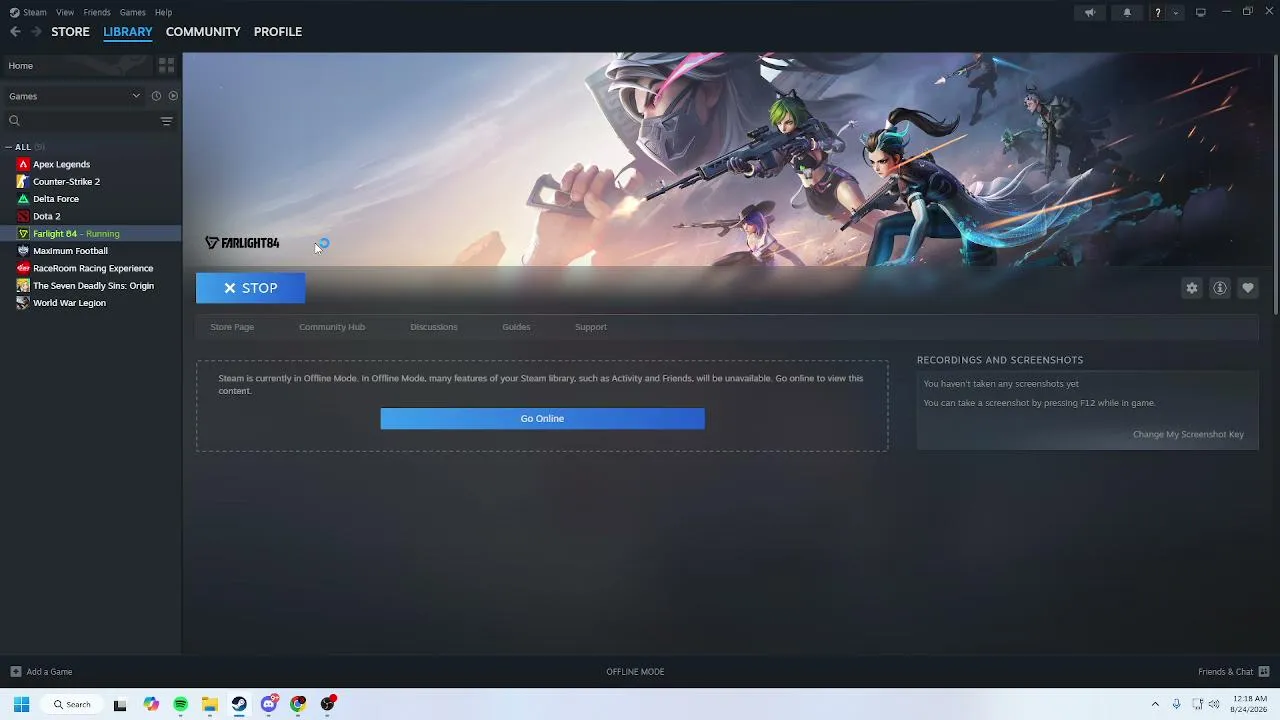Go to the PROFILE tab
This screenshot has width=1280, height=720.
tap(278, 32)
